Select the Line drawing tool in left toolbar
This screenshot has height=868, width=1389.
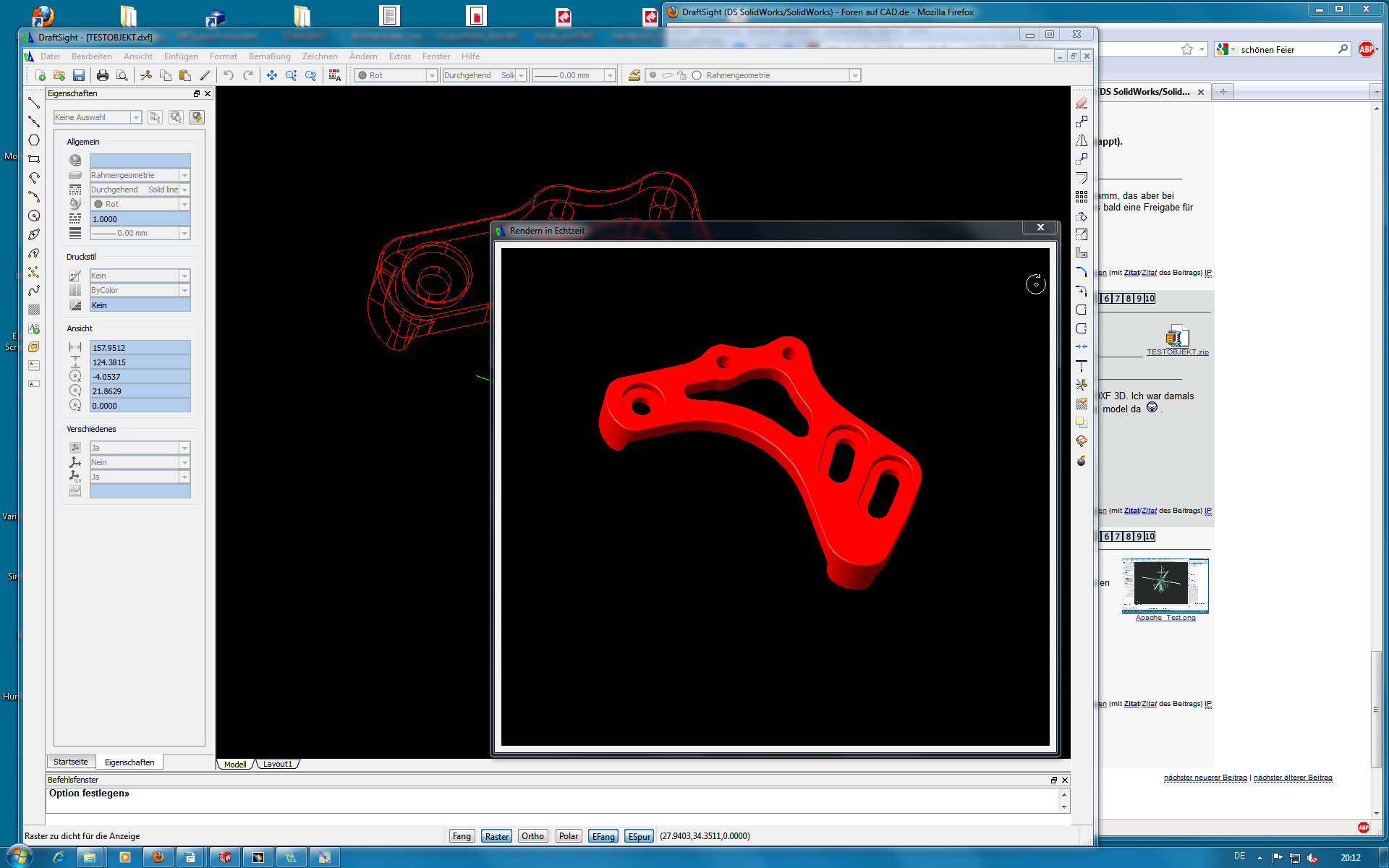[x=34, y=103]
